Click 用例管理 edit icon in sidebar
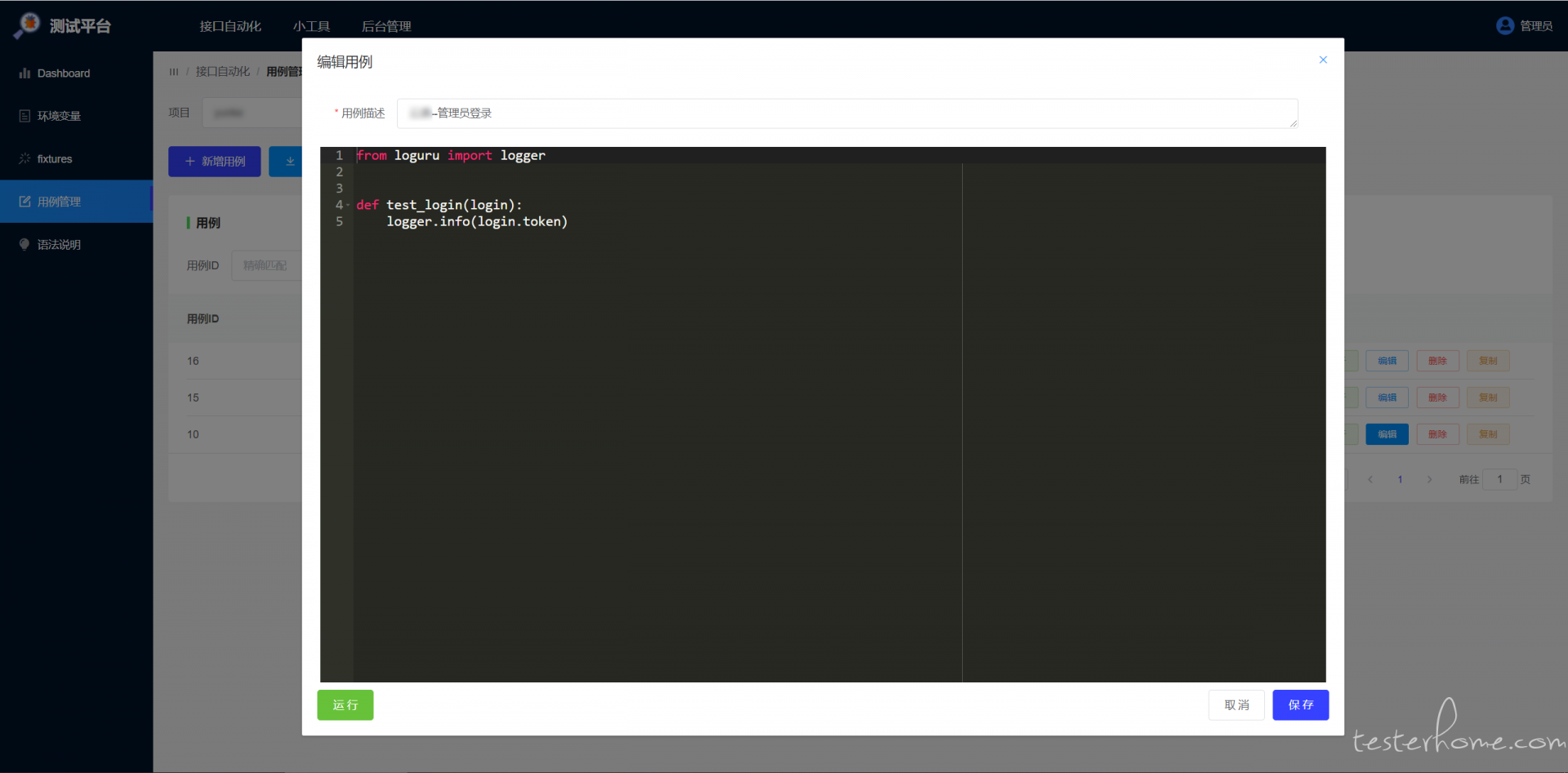The width and height of the screenshot is (1568, 773). (24, 202)
